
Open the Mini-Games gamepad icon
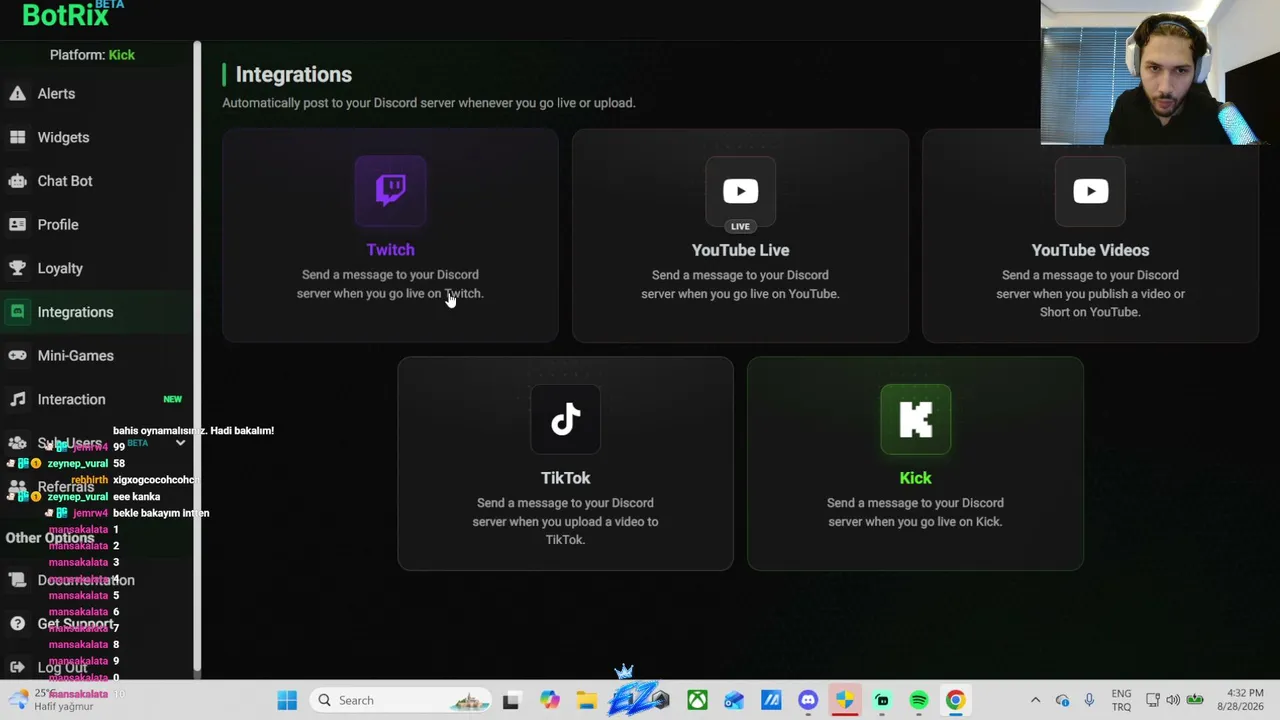tap(17, 356)
